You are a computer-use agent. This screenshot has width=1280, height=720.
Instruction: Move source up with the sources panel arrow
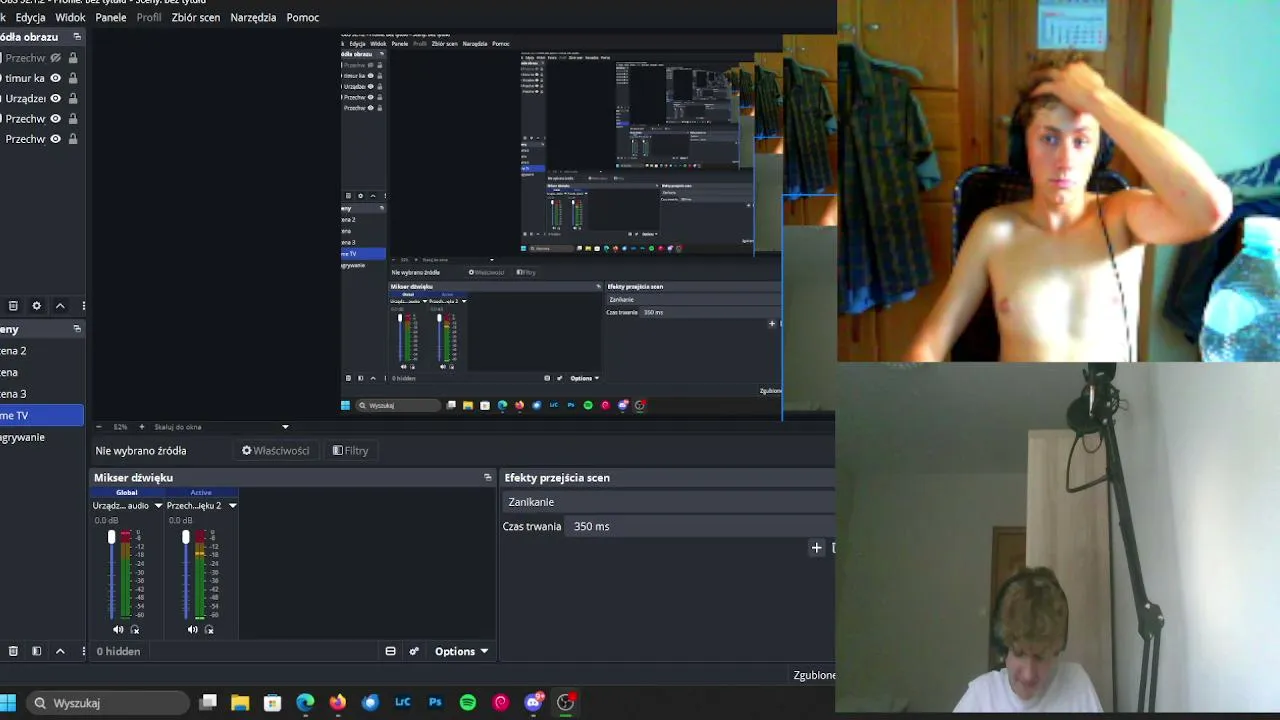(x=60, y=306)
